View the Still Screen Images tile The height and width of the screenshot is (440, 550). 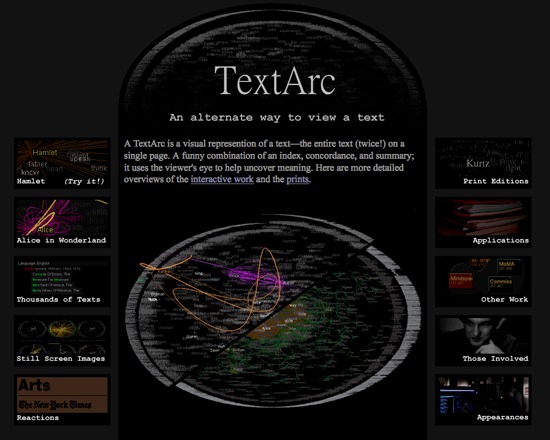(x=62, y=340)
